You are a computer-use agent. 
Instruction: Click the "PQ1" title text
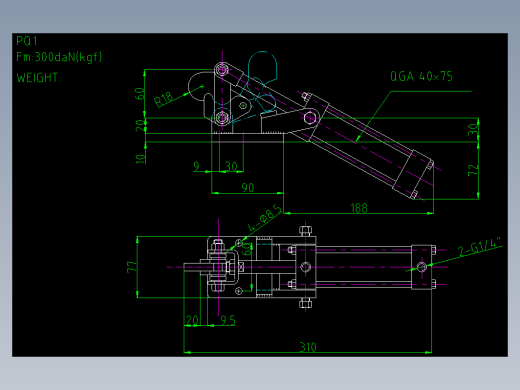27,41
